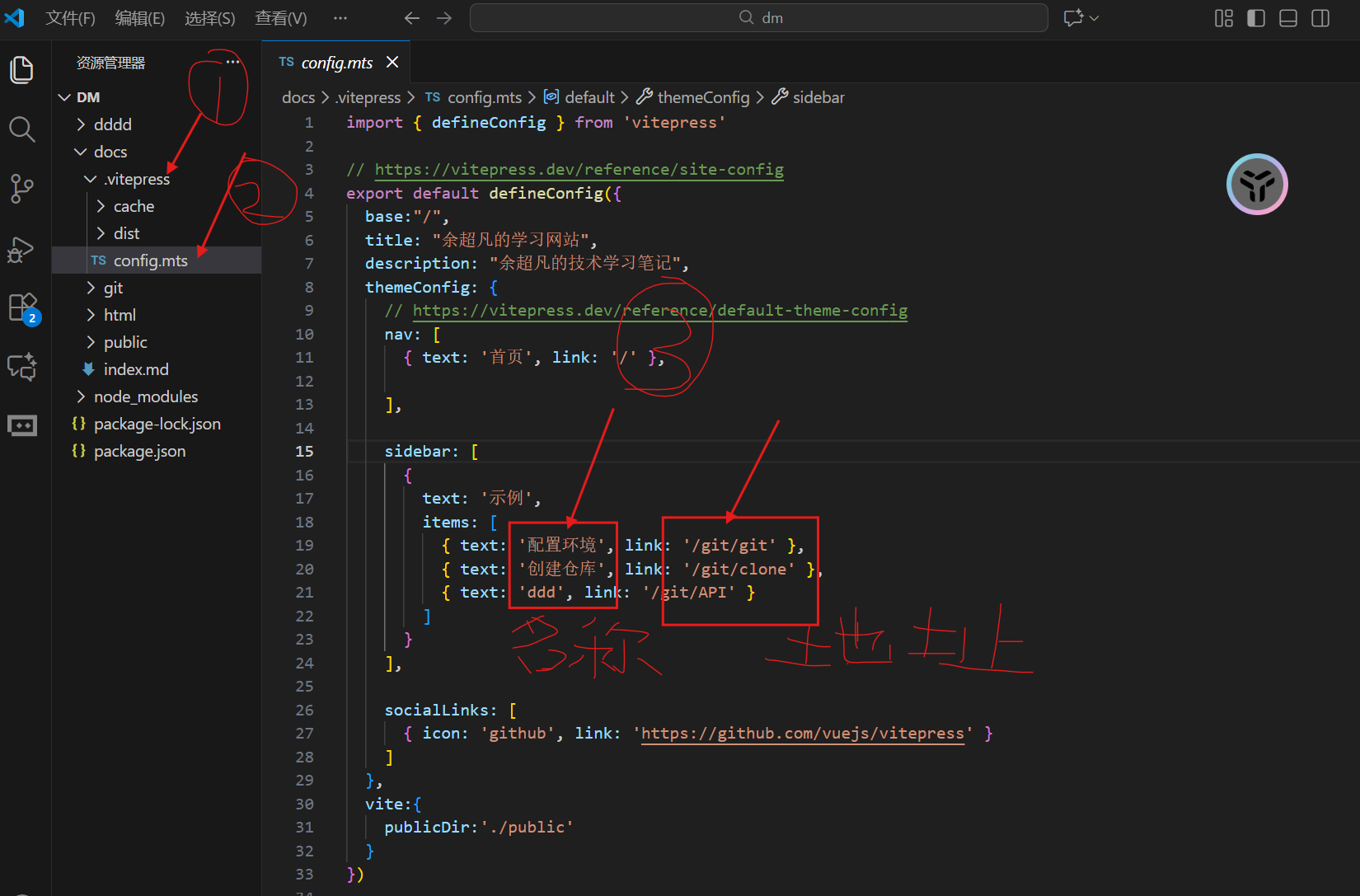
Task: Expand the dddd folder
Action: [x=113, y=124]
